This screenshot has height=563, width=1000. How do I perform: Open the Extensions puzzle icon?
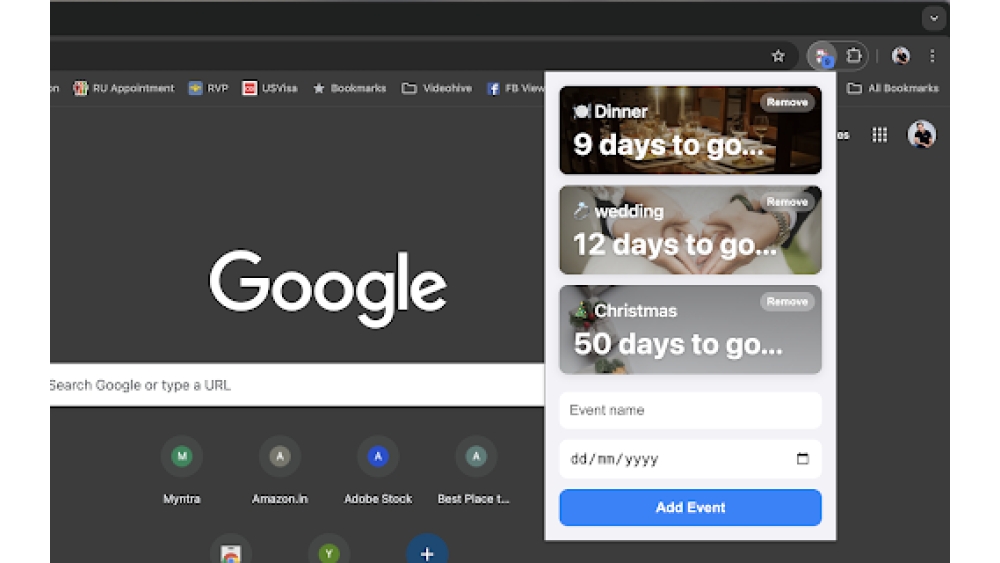pos(853,56)
